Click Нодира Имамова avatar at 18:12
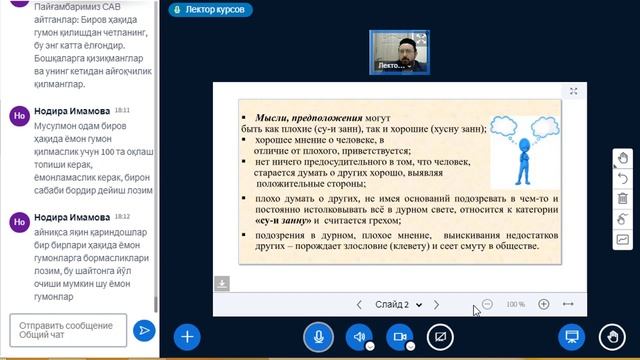640x360 pixels. click(x=19, y=222)
